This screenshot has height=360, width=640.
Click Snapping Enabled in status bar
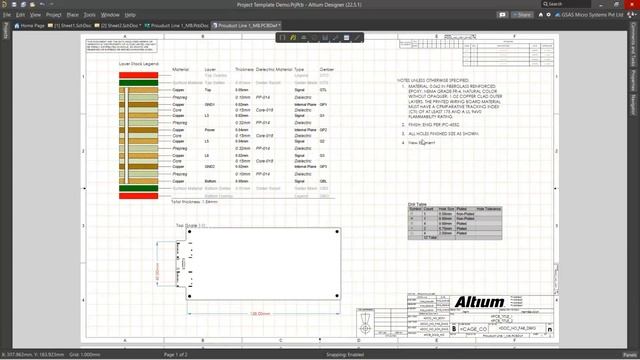coord(345,355)
